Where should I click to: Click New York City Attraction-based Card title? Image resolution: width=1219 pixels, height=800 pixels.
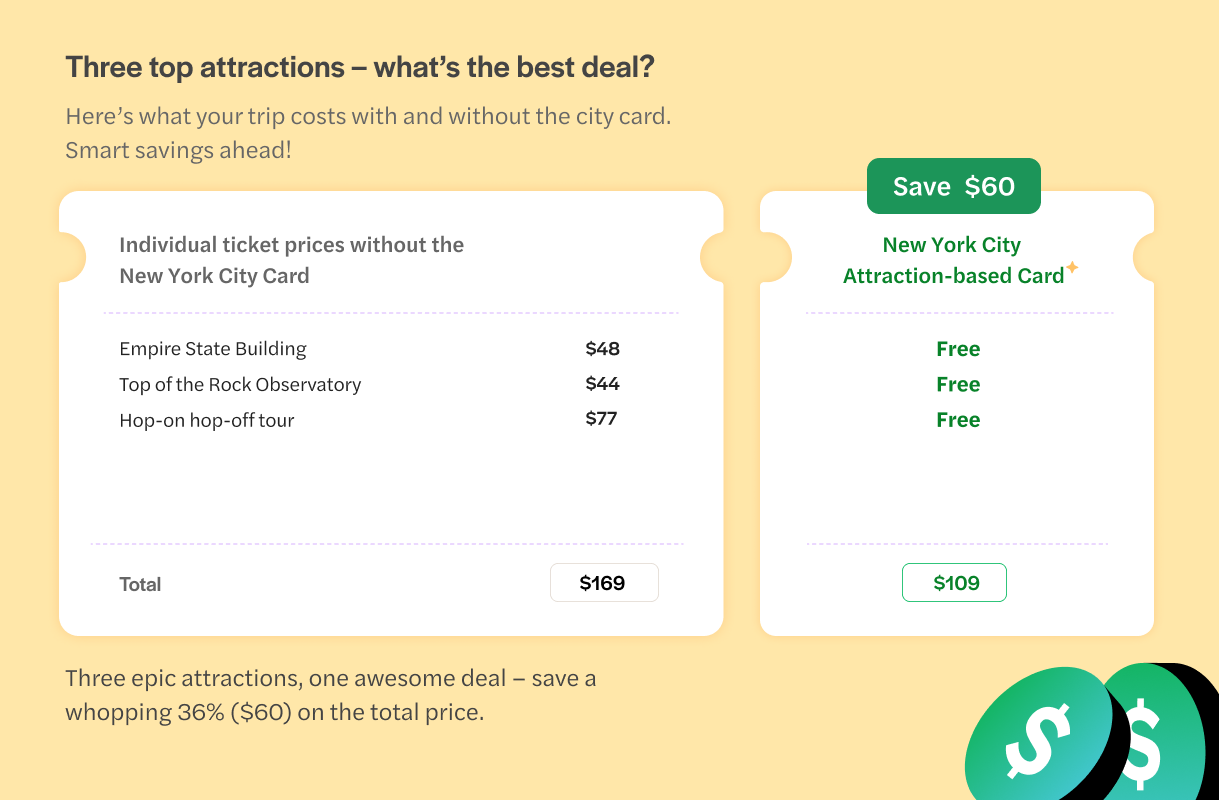point(952,260)
